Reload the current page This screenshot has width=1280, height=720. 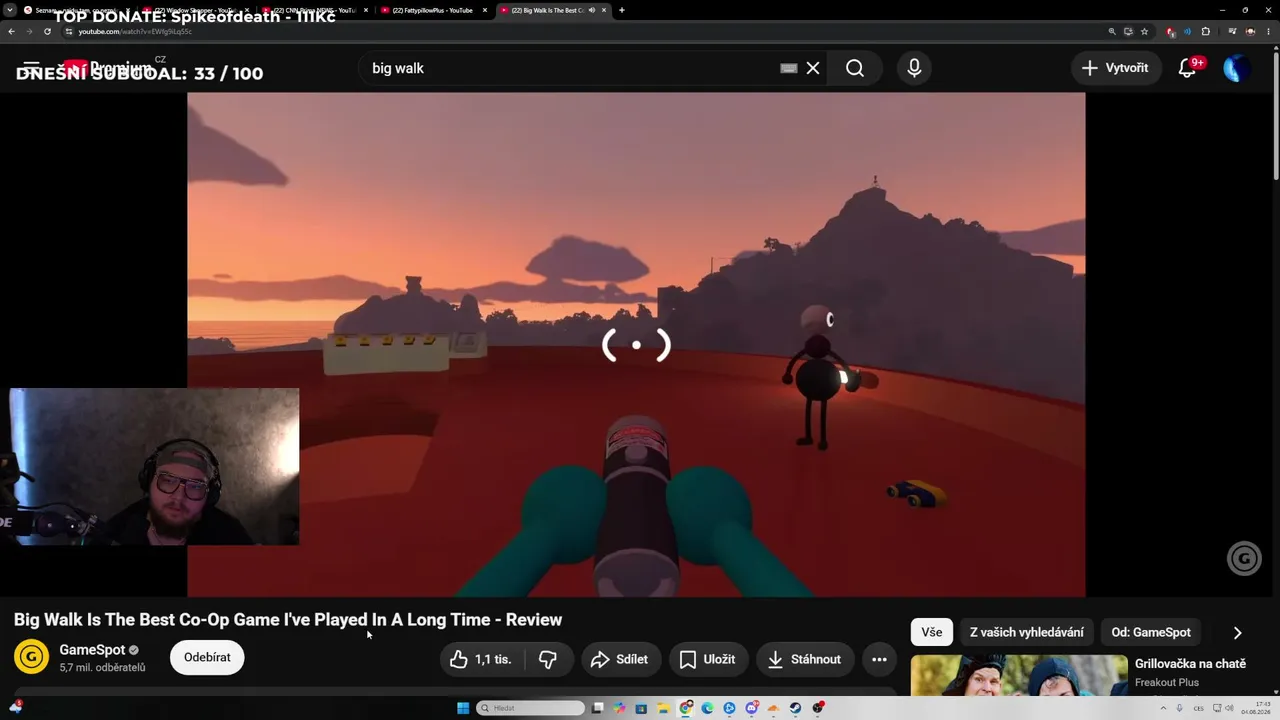point(47,31)
